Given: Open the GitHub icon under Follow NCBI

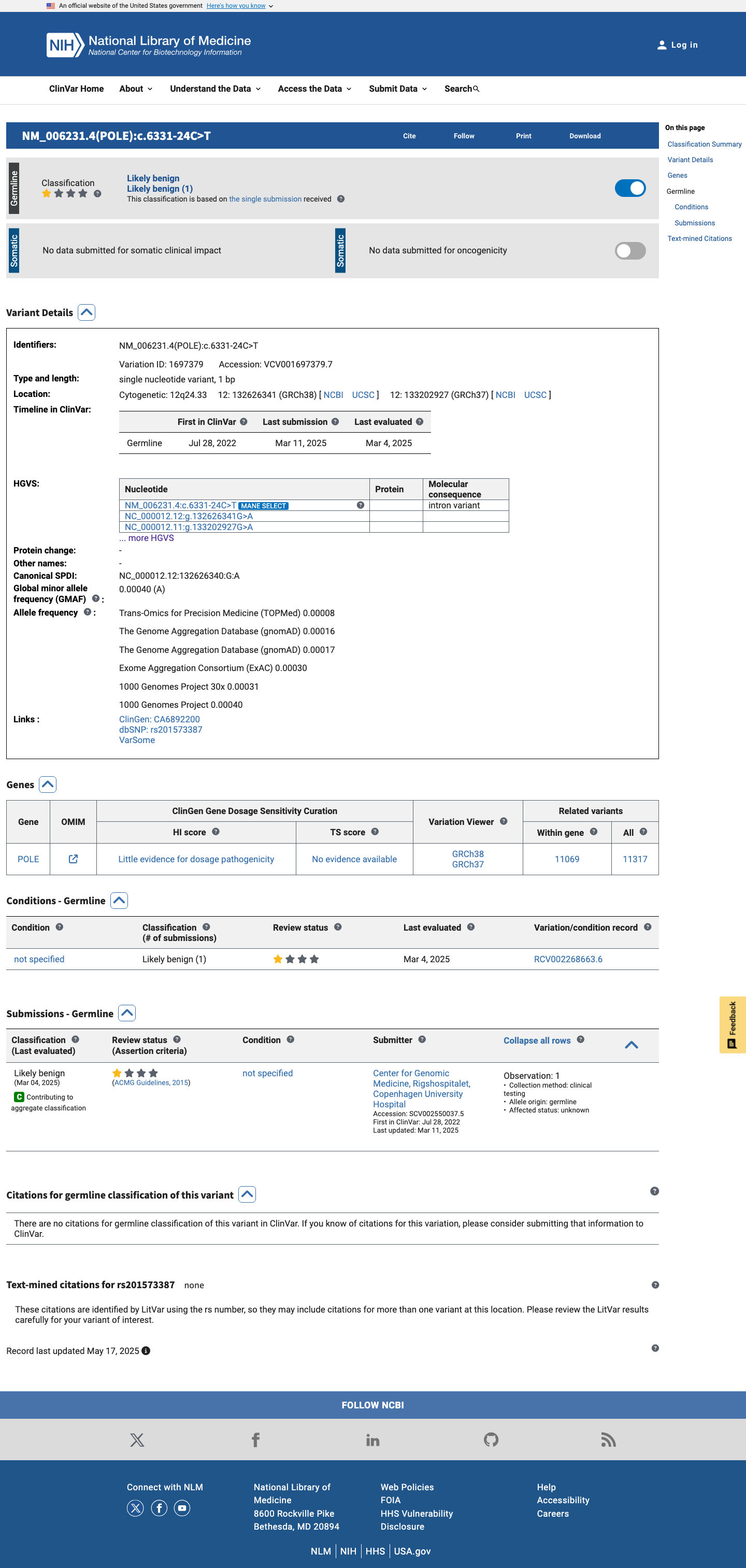Looking at the screenshot, I should point(491,1439).
